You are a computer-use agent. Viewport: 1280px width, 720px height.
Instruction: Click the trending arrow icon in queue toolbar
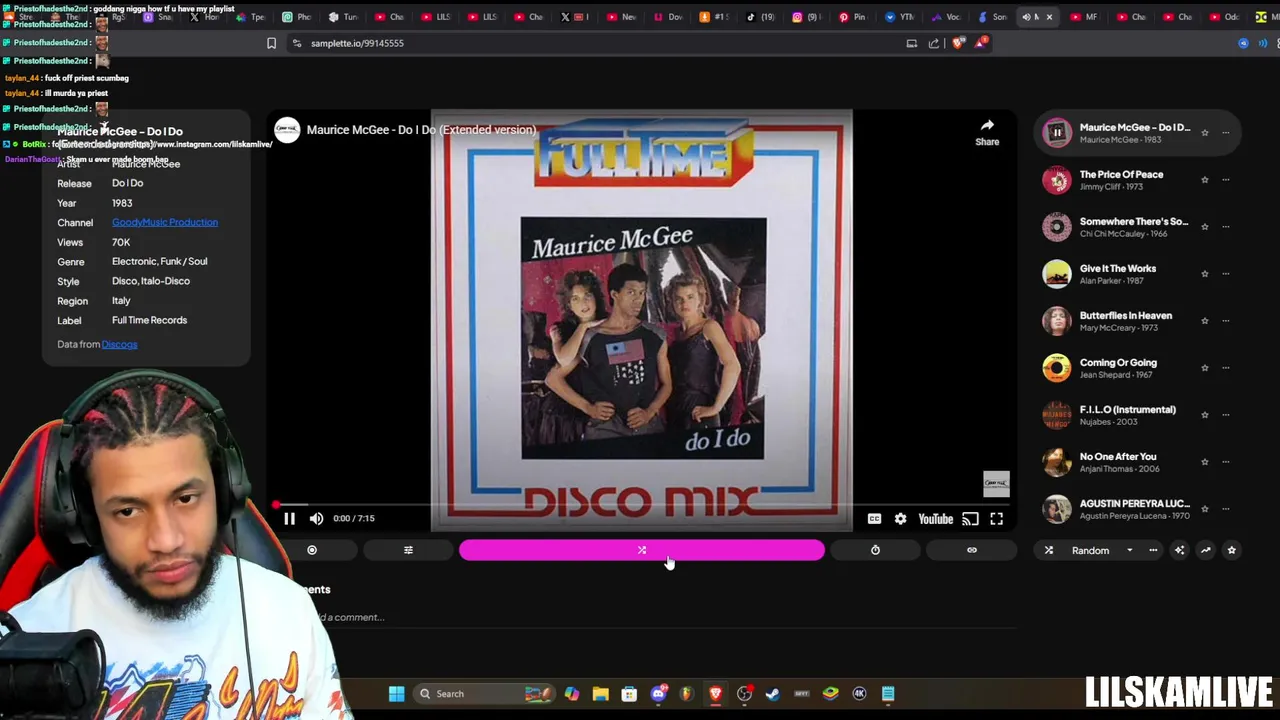tap(1205, 550)
